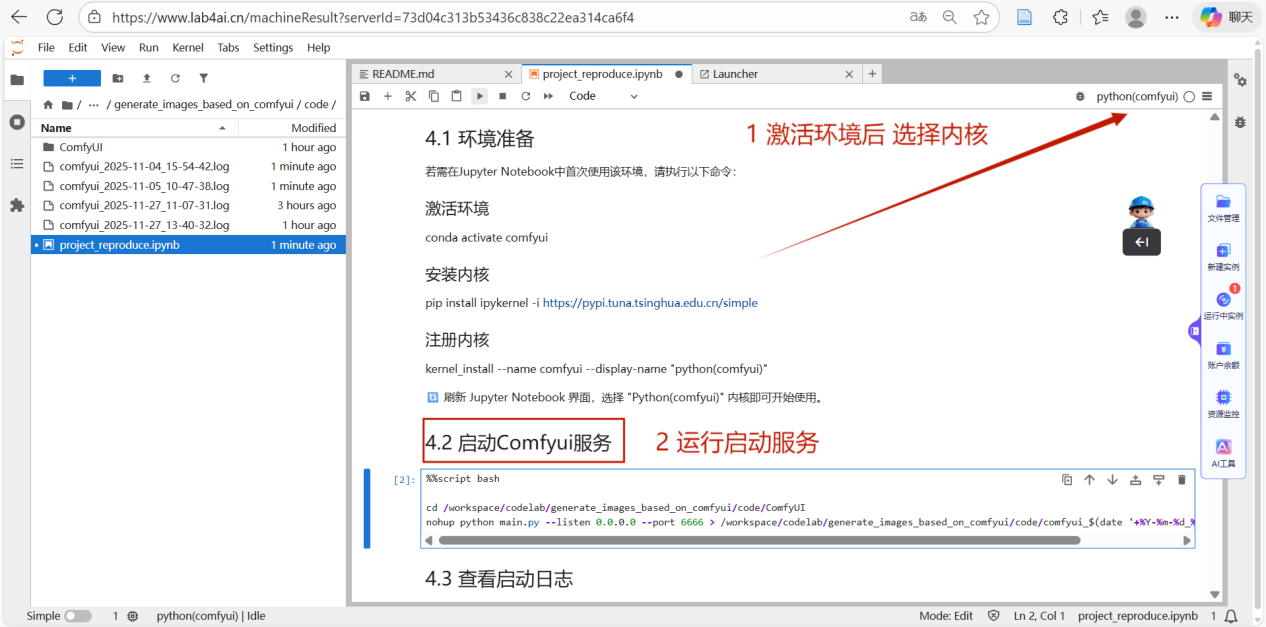Open the Kernel menu

[x=188, y=47]
